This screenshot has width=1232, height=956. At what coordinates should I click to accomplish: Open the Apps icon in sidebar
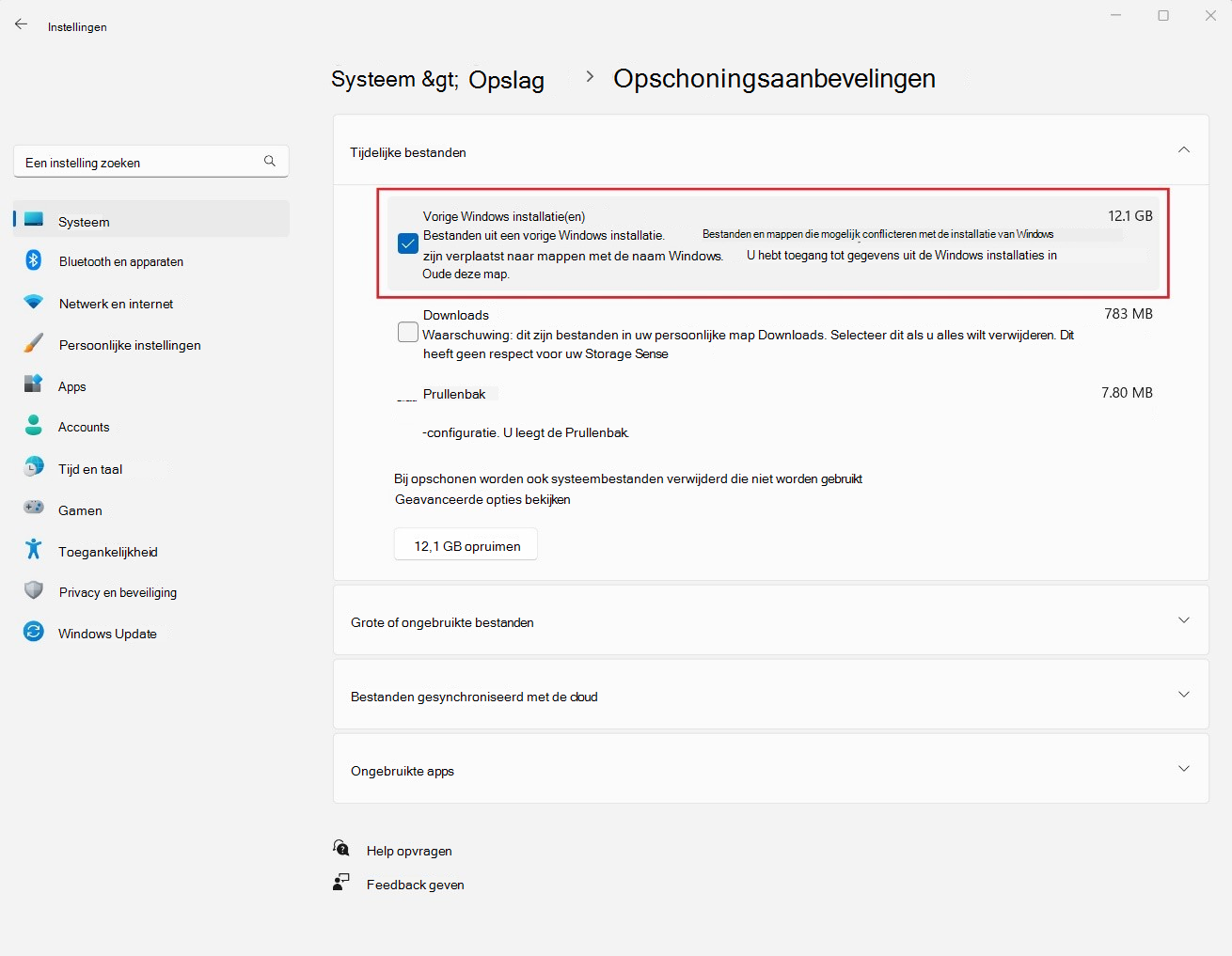pos(33,384)
